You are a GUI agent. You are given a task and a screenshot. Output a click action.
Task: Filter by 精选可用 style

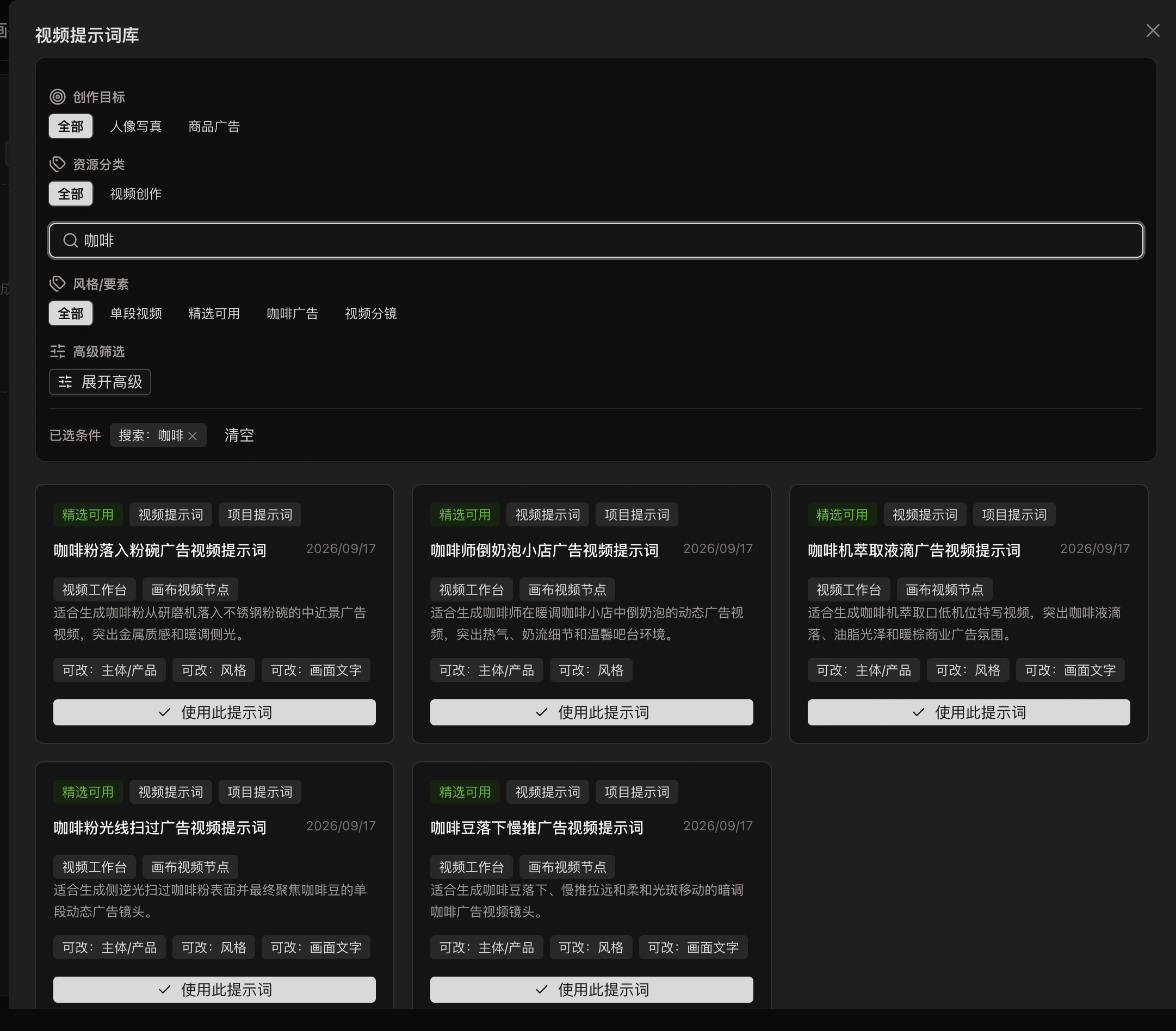[214, 313]
